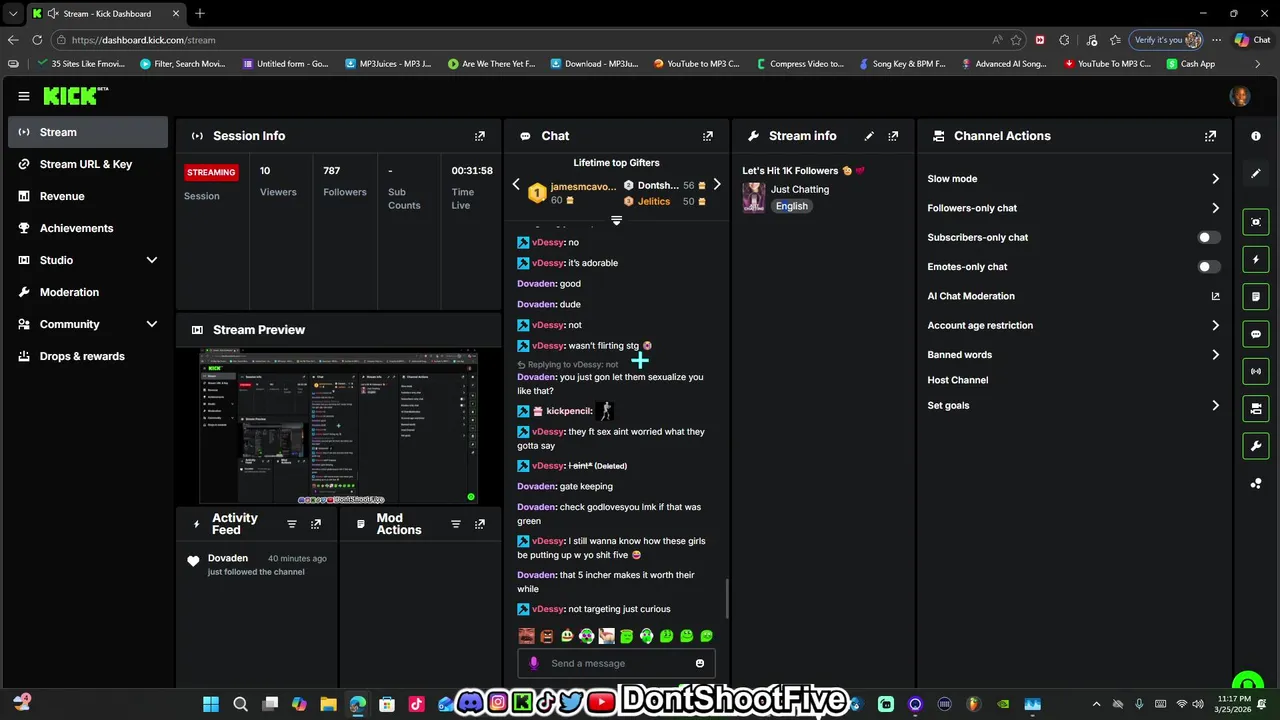Image resolution: width=1280 pixels, height=720 pixels.
Task: Click the wrench icon in right sidebar
Action: click(x=1256, y=445)
